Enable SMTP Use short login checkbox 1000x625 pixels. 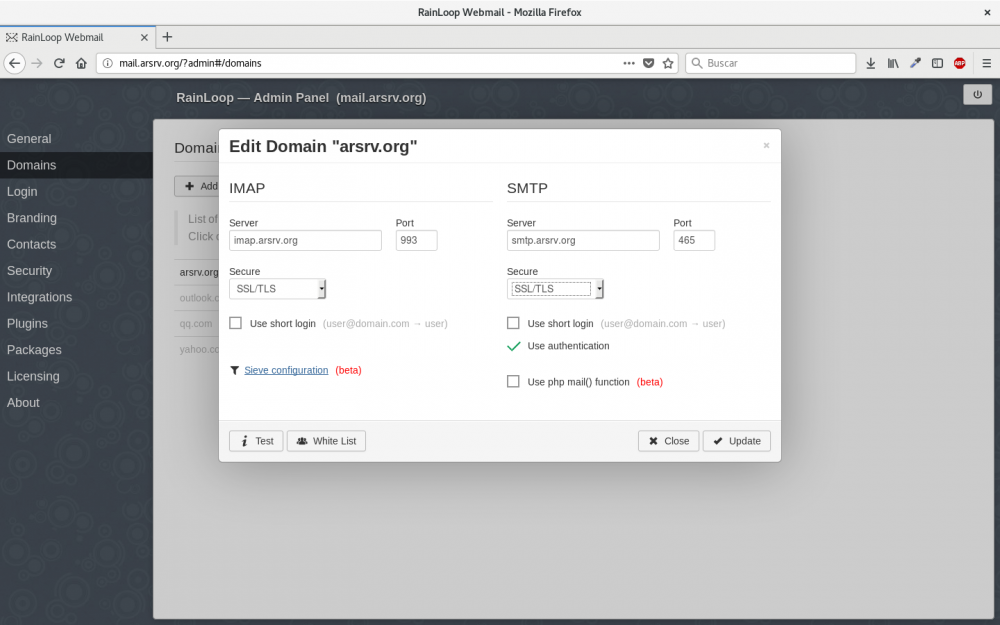click(x=513, y=323)
